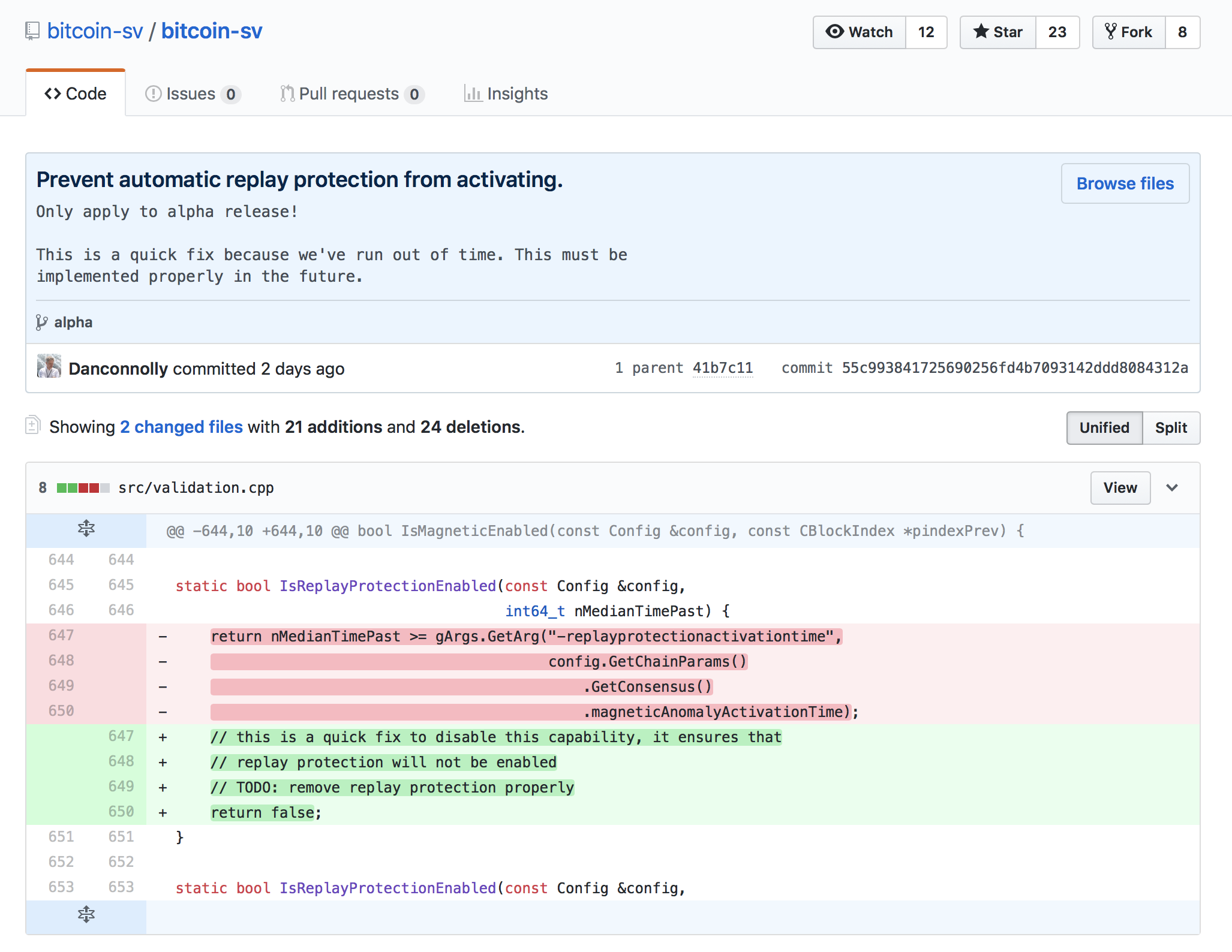Click the src/validation.cpp file name
Screen dimensions: 1232x952
pos(196,488)
